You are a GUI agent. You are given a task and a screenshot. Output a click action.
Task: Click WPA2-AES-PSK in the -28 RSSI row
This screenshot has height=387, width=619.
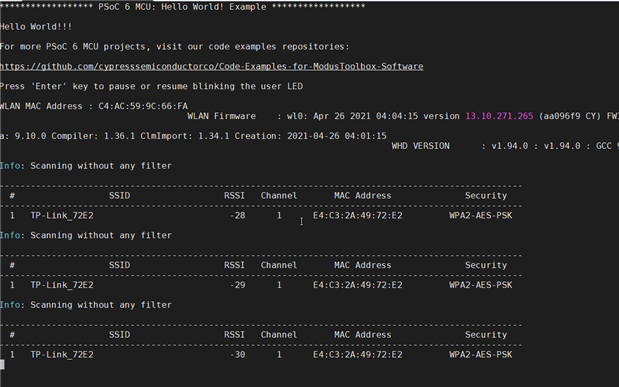481,216
